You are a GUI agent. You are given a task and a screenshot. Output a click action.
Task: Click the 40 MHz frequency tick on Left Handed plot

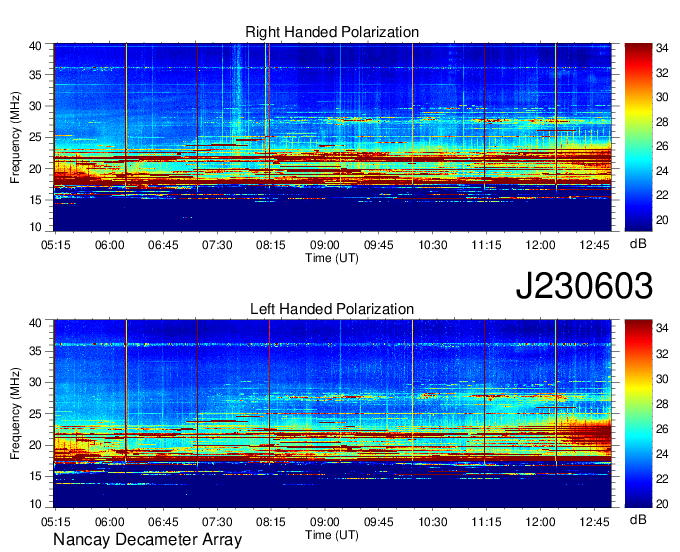36,323
